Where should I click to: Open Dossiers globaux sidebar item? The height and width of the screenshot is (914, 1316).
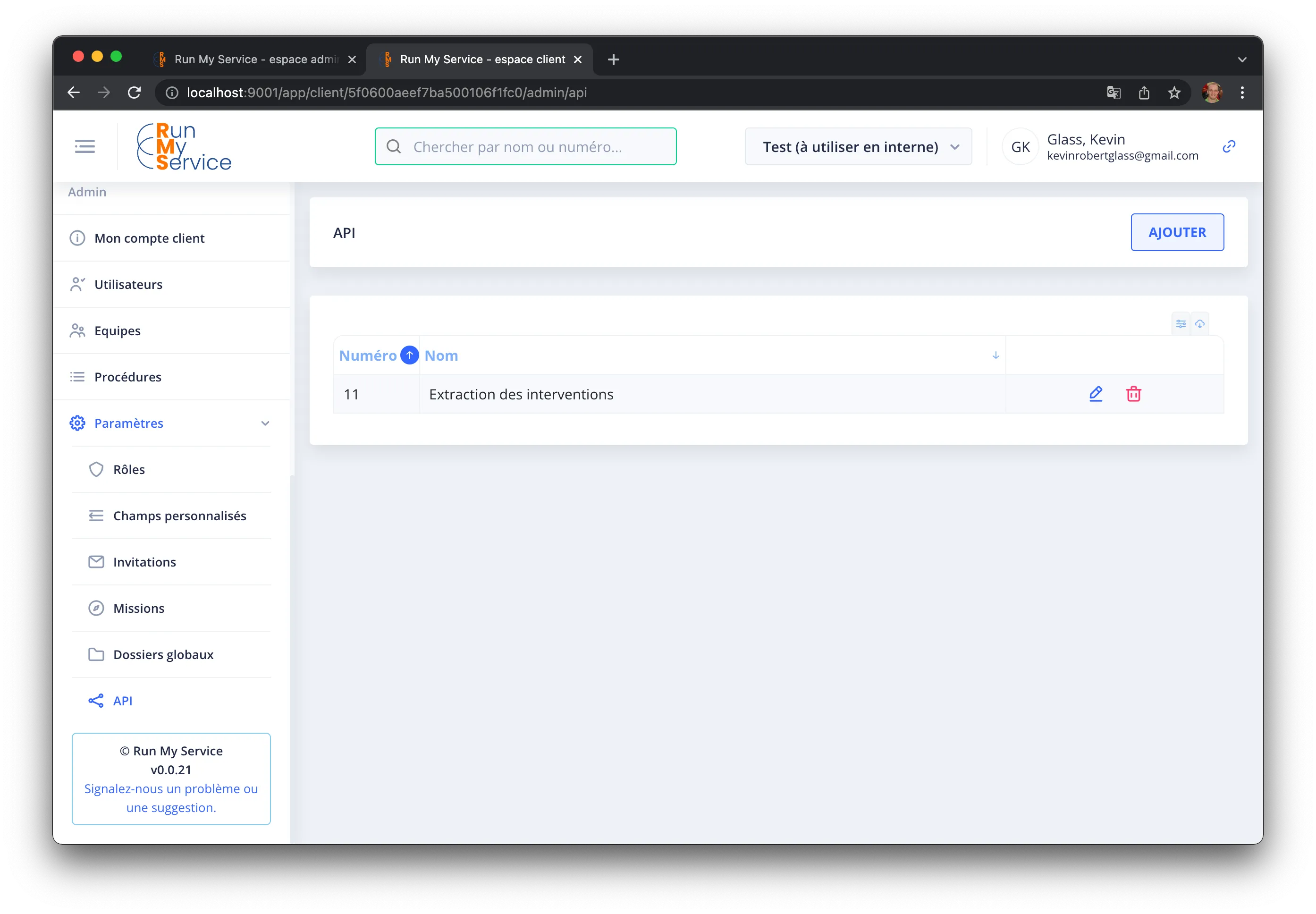coord(171,654)
